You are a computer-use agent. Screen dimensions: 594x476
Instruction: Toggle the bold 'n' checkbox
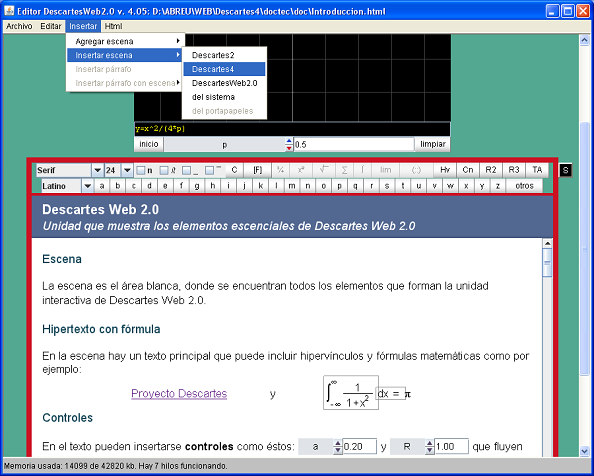tap(141, 171)
